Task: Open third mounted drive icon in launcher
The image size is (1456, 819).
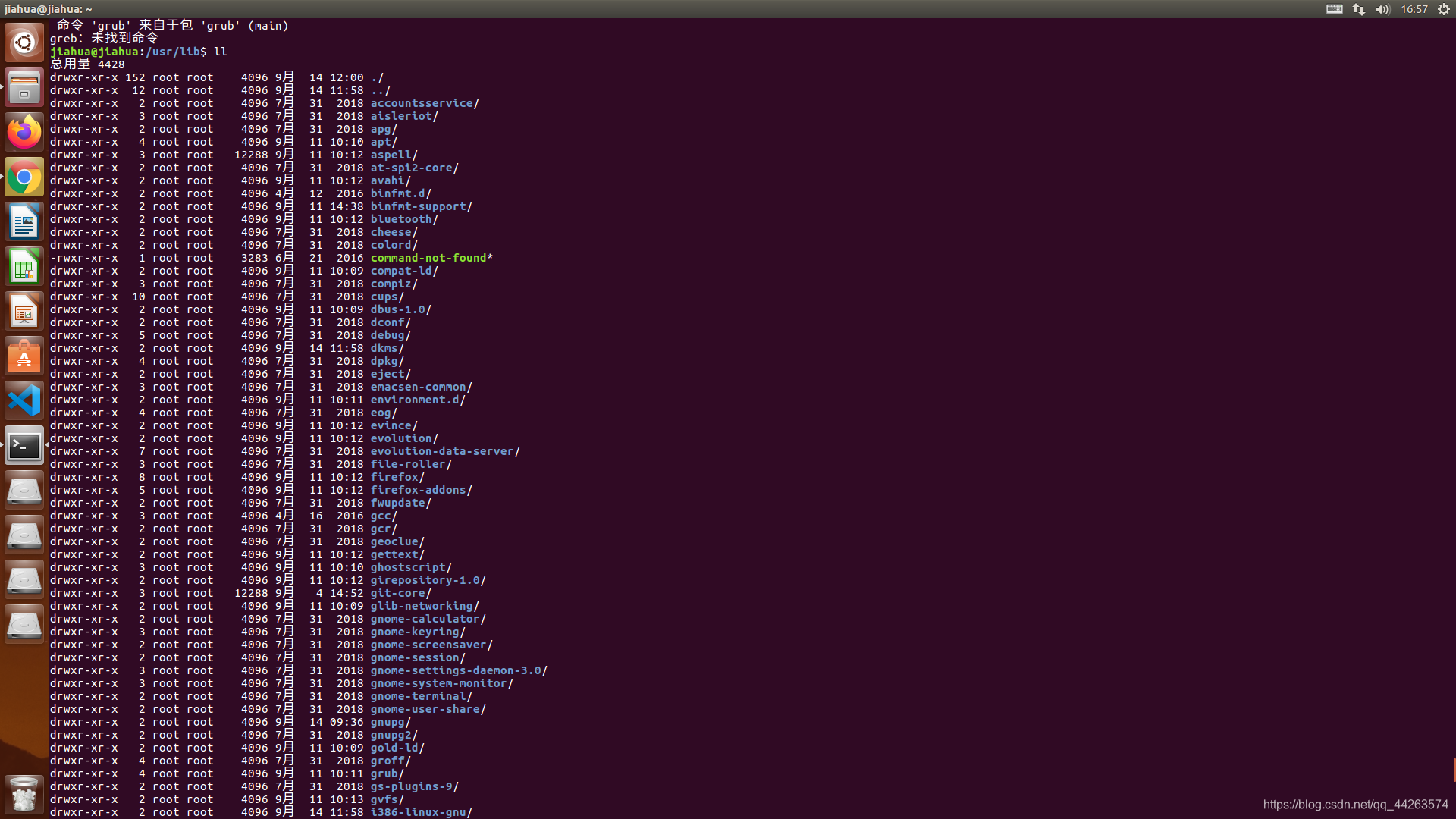Action: (24, 580)
